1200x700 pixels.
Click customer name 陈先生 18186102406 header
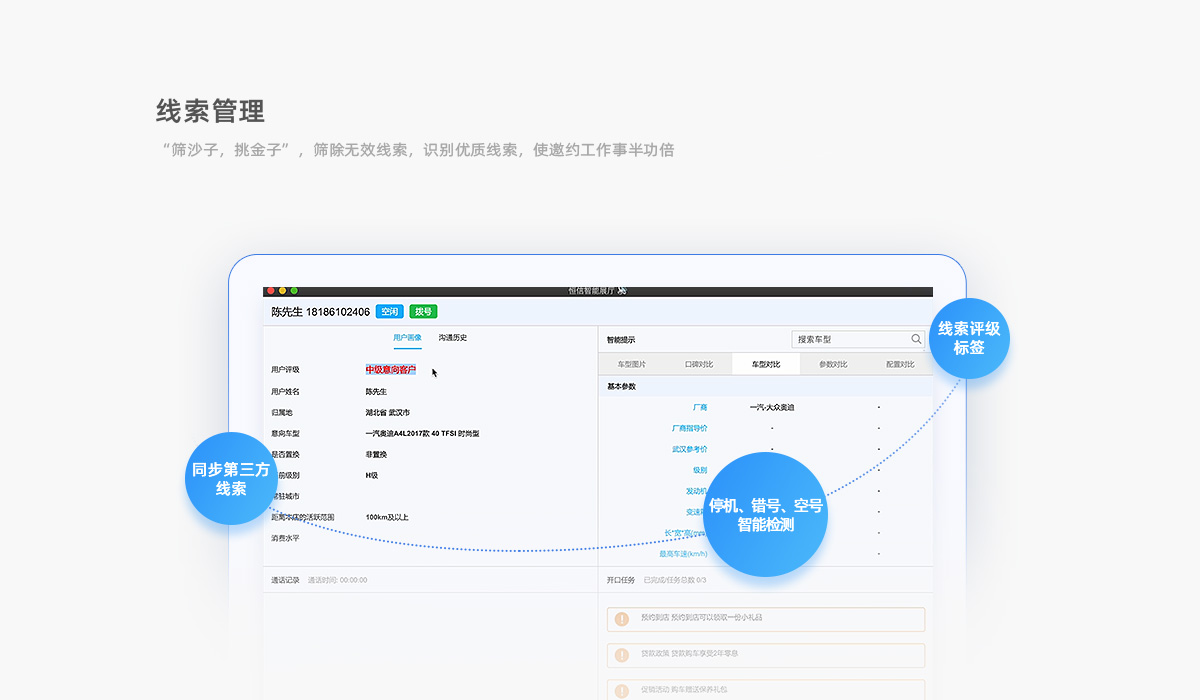click(320, 312)
